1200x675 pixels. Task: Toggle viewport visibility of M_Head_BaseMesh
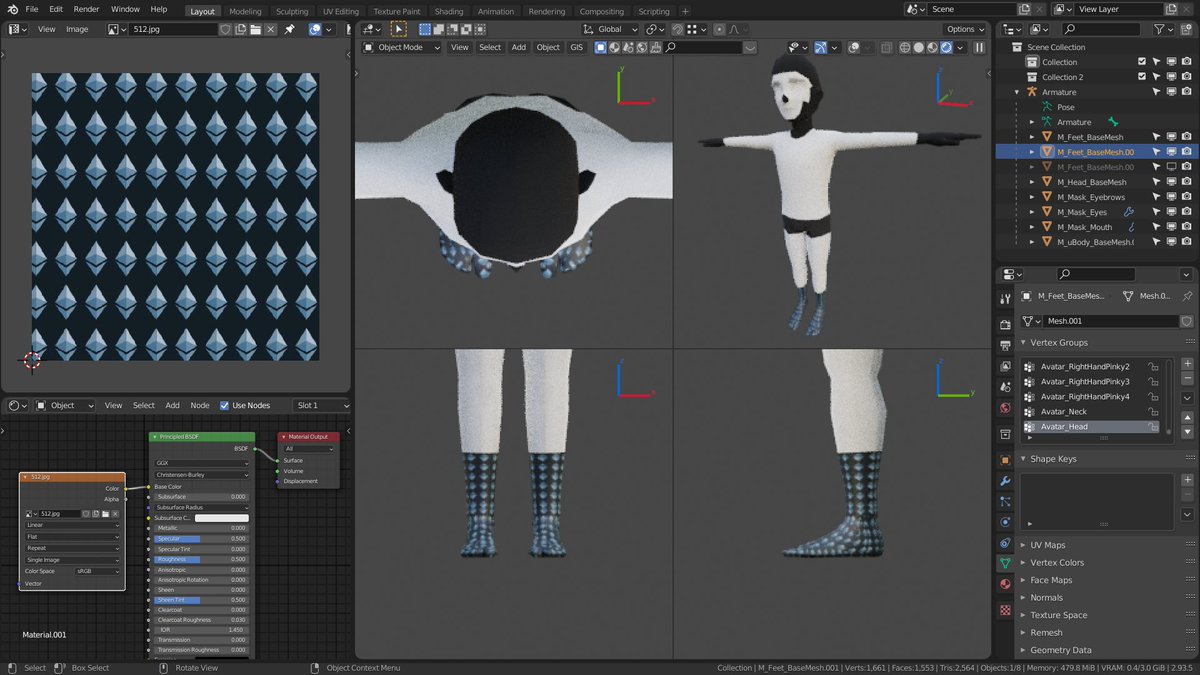1171,182
